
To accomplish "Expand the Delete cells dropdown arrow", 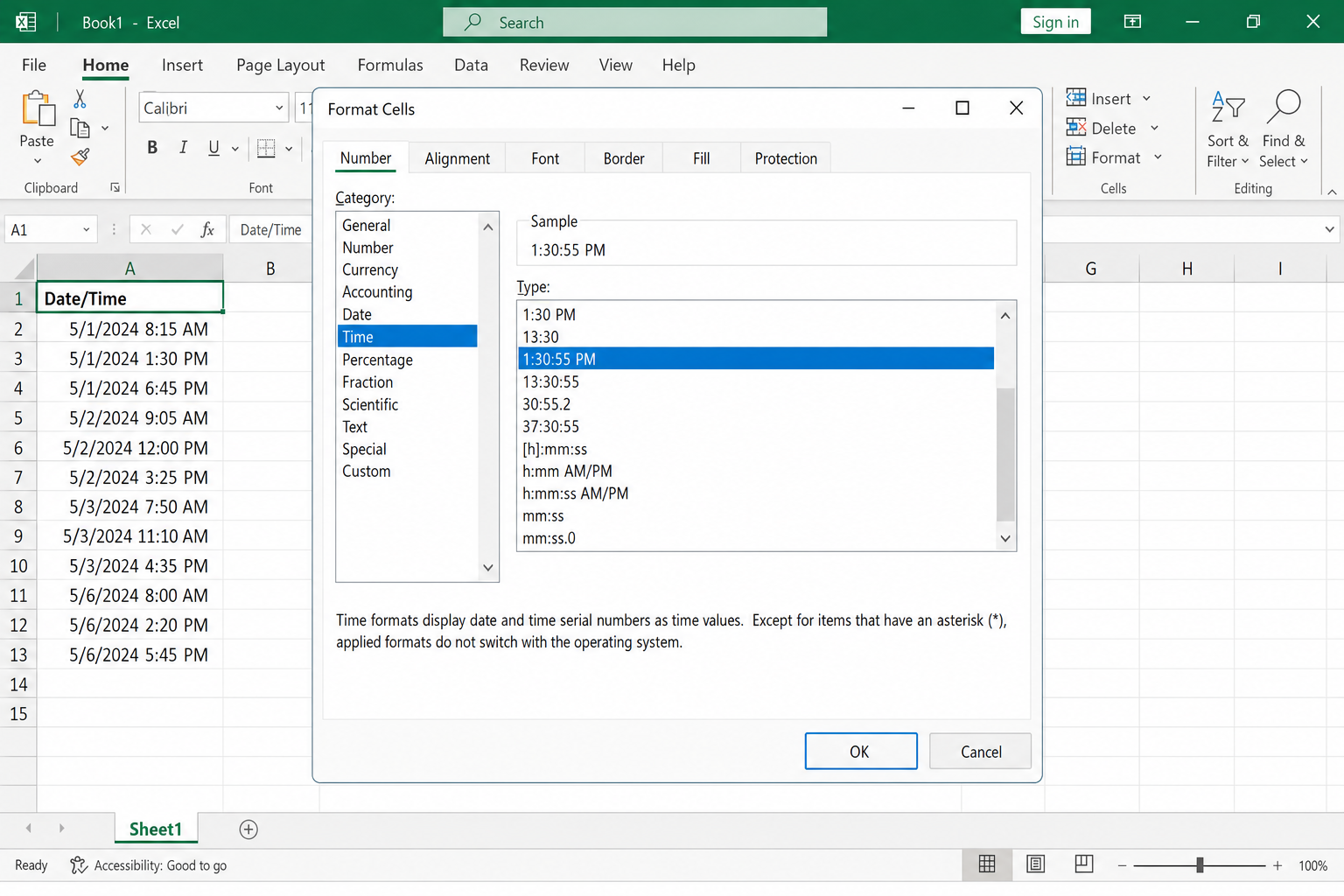I will click(x=1154, y=129).
